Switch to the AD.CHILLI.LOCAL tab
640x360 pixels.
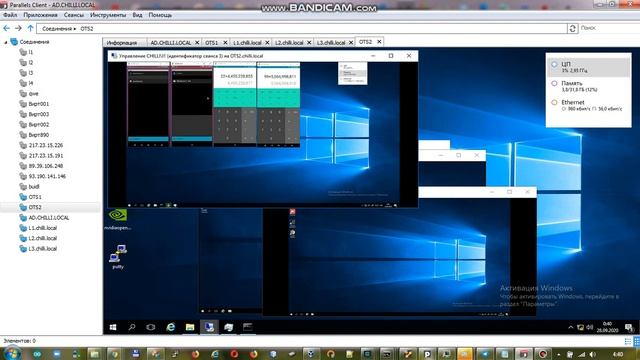coord(171,42)
